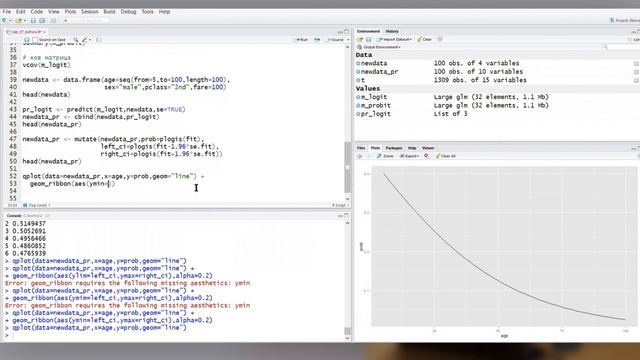
Task: Expand the t data frame entry
Action: [x=358, y=80]
